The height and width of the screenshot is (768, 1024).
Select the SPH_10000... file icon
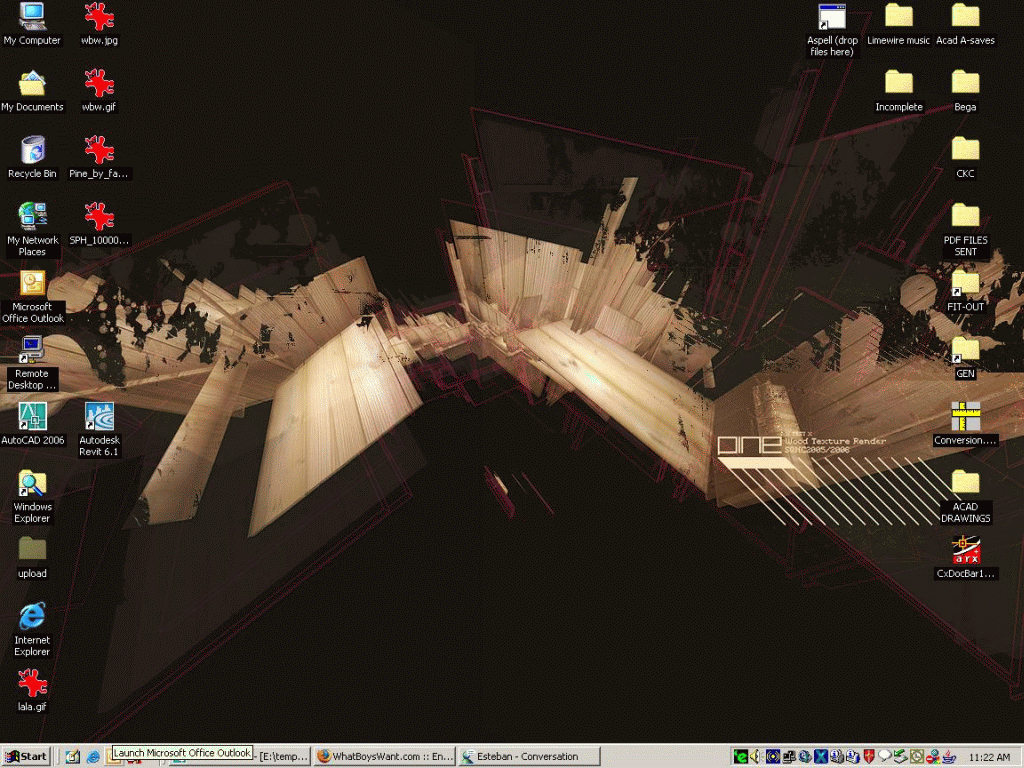coord(99,224)
